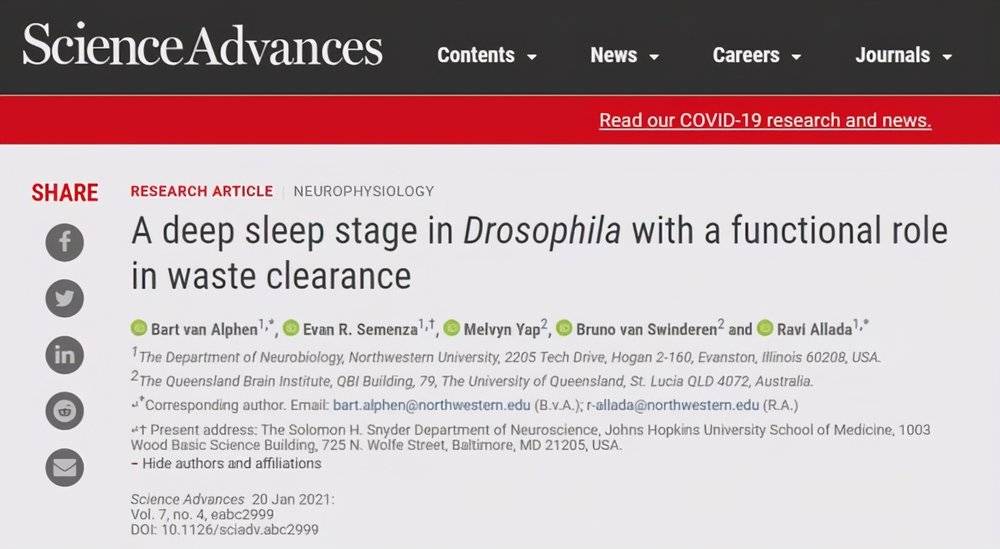Share the article on Reddit
Screen dimensions: 1000x549
64,411
